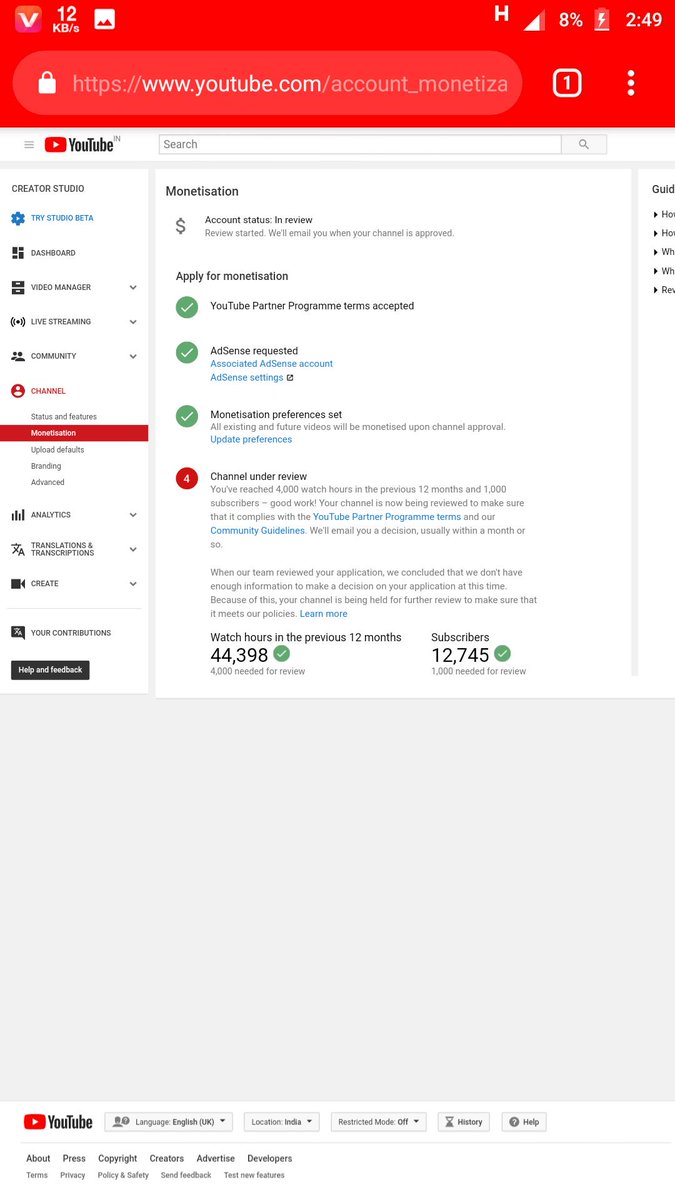Click the footer About link

pos(38,1159)
